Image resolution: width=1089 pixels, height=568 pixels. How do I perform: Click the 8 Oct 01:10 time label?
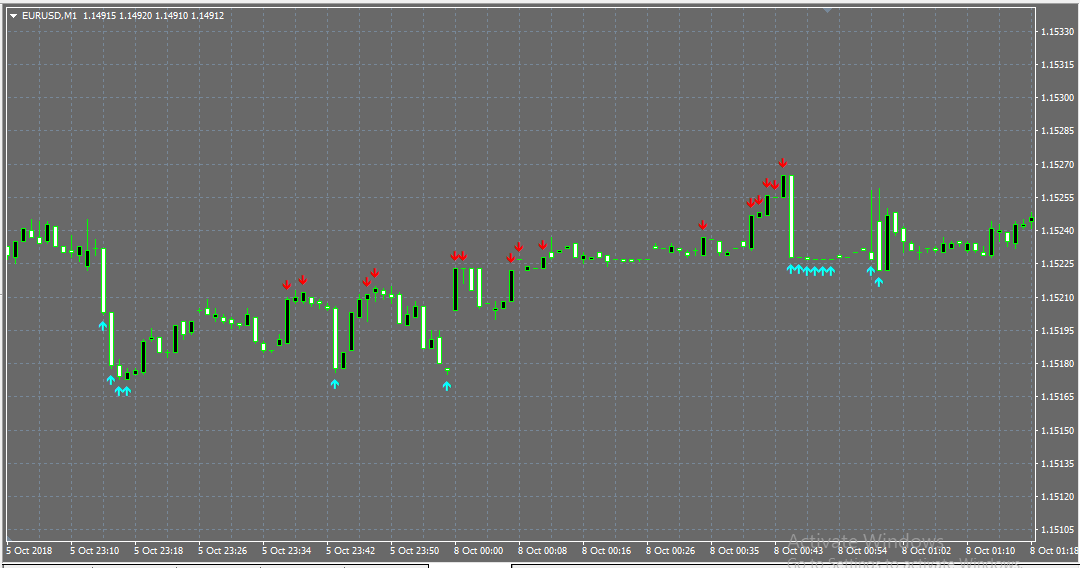click(x=990, y=551)
